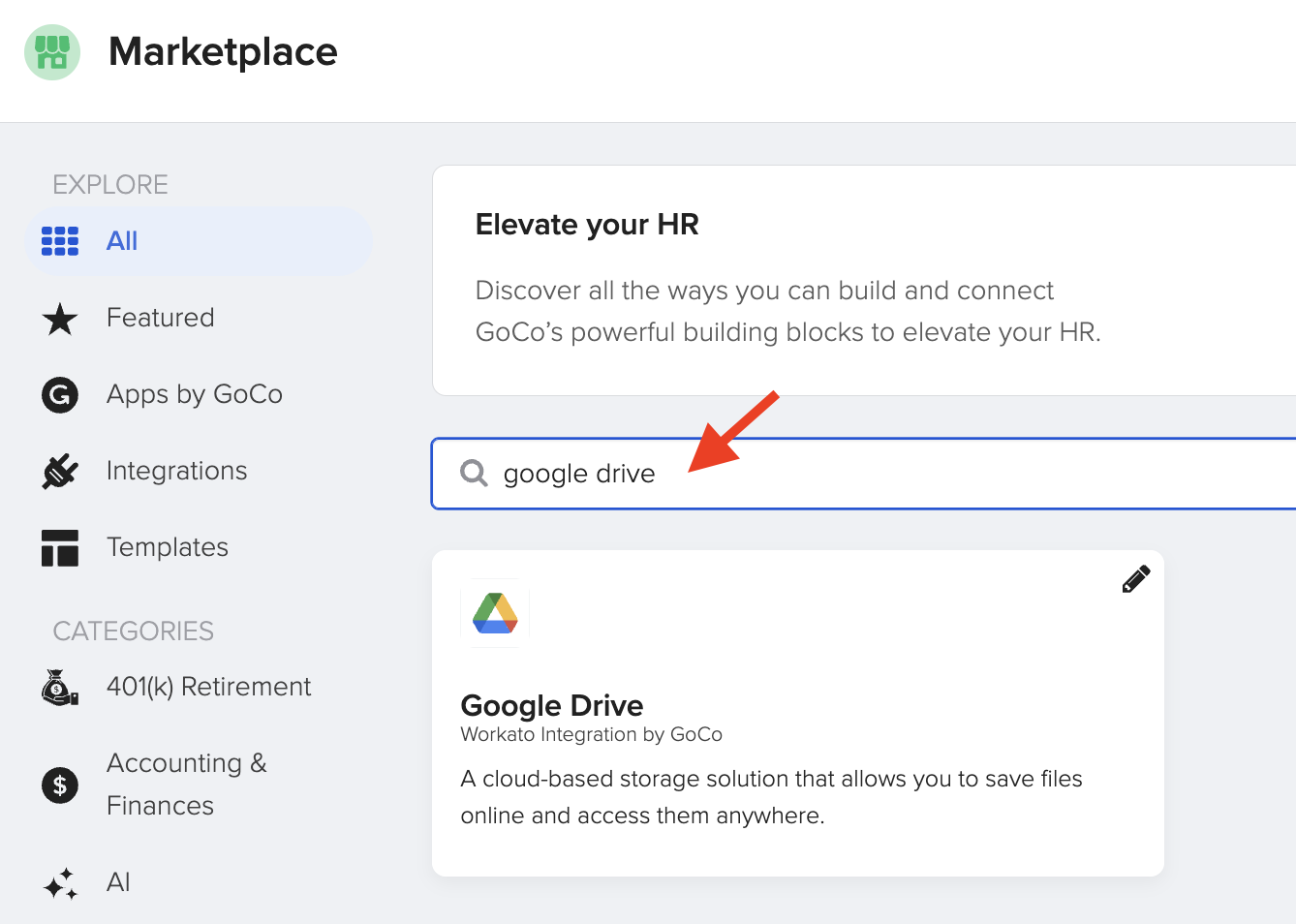Click the Templates layout icon
The width and height of the screenshot is (1296, 924).
click(x=60, y=547)
